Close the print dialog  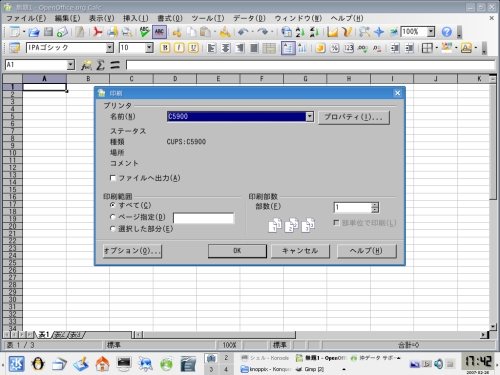coord(397,93)
